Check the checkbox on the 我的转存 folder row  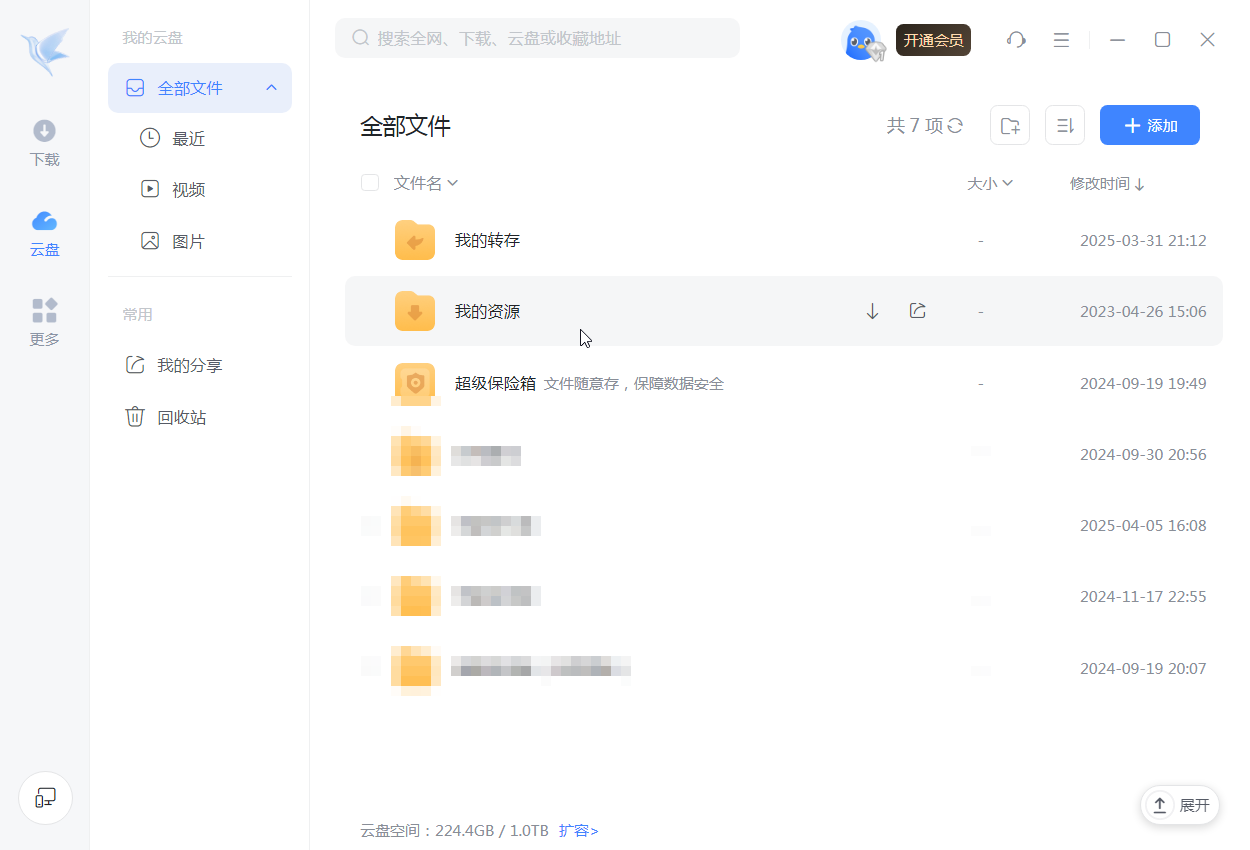coord(370,240)
